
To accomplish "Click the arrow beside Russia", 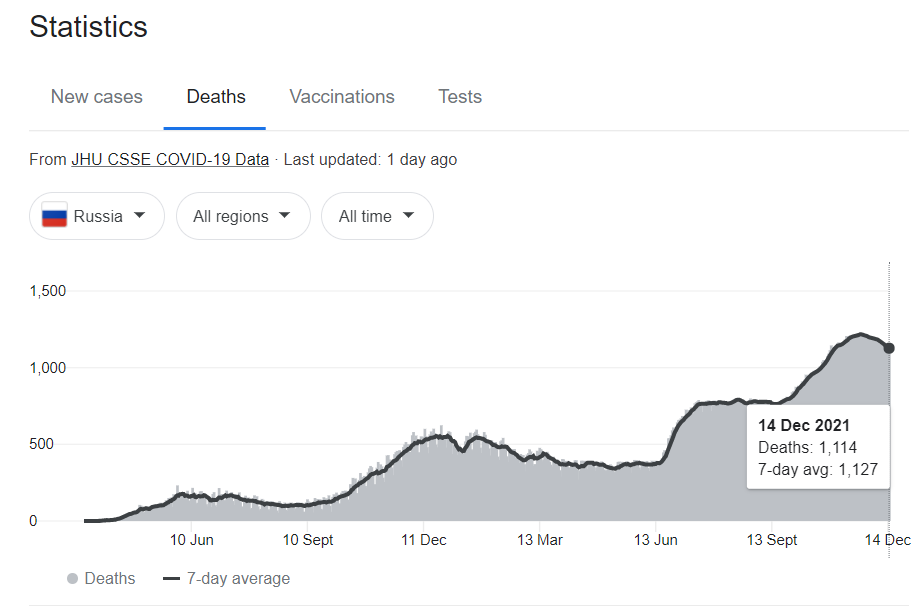I will [140, 216].
